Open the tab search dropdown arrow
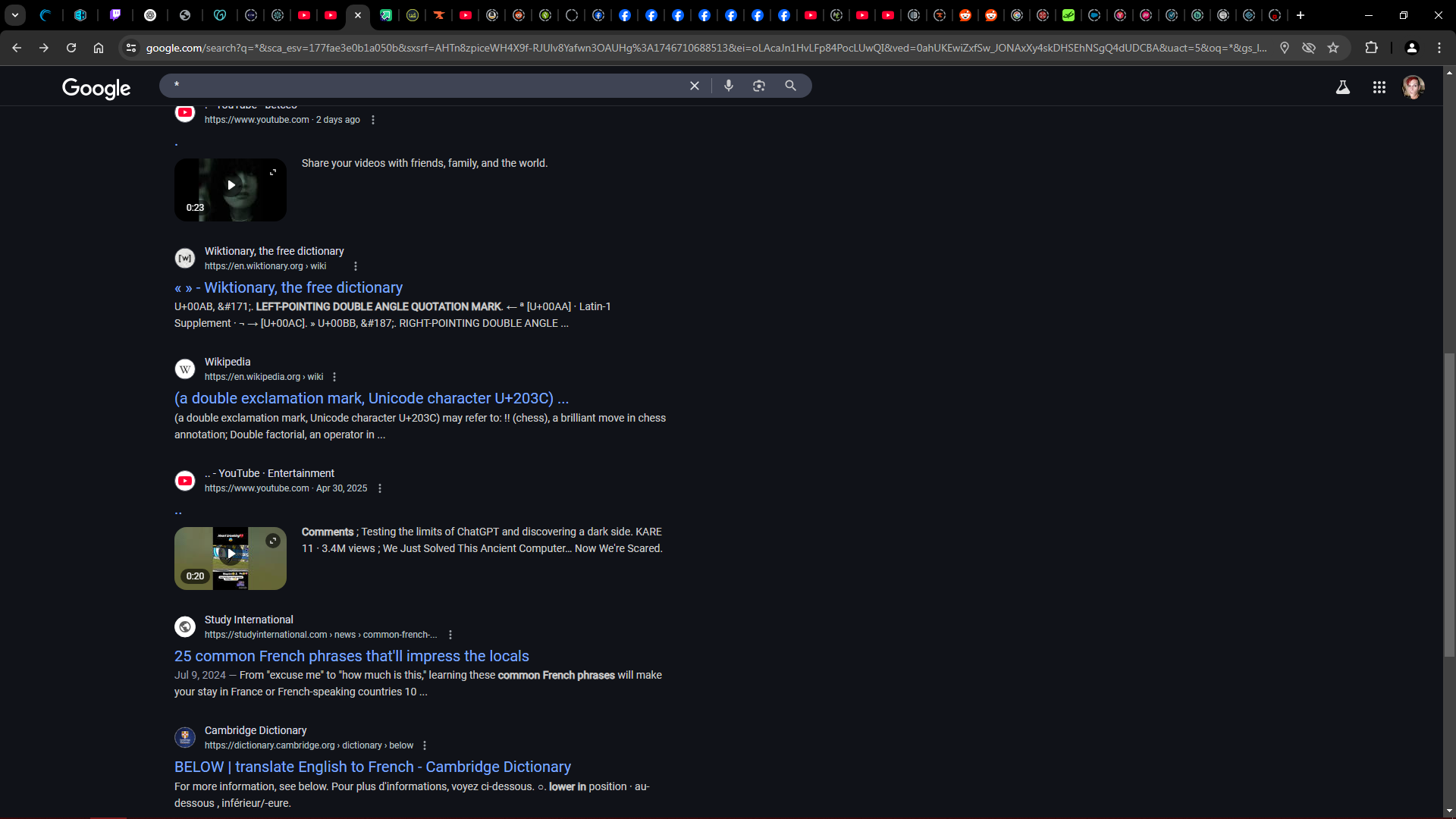 [x=15, y=15]
